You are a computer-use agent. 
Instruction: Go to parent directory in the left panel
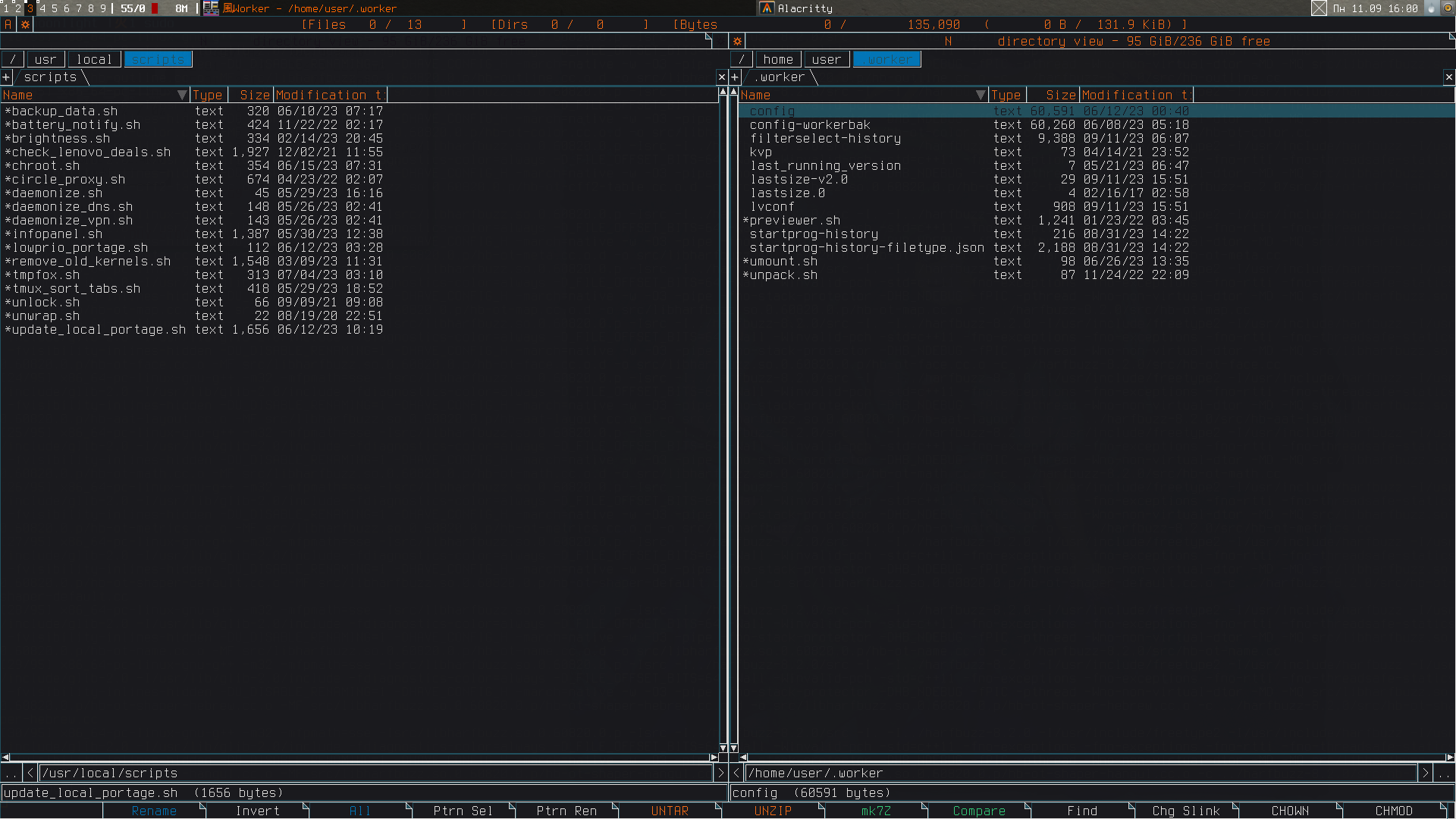point(11,773)
